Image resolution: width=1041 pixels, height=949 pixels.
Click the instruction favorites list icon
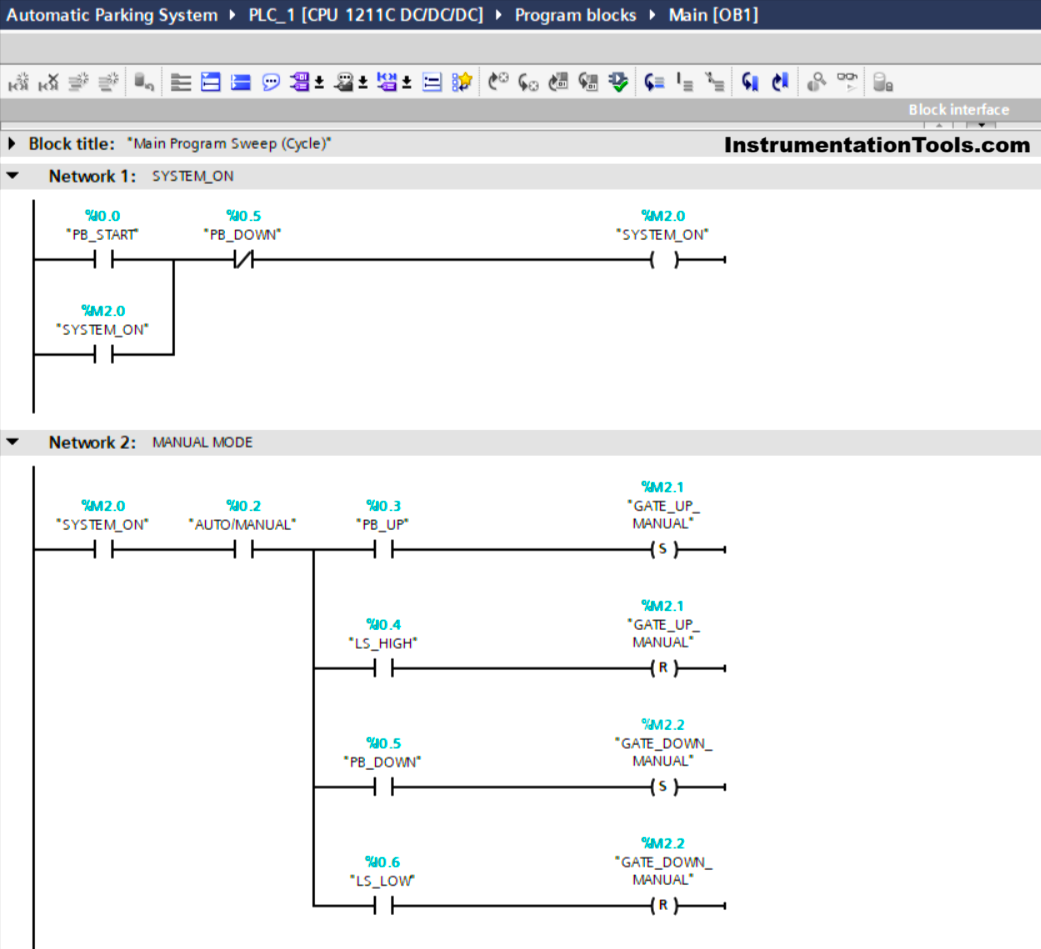432,82
